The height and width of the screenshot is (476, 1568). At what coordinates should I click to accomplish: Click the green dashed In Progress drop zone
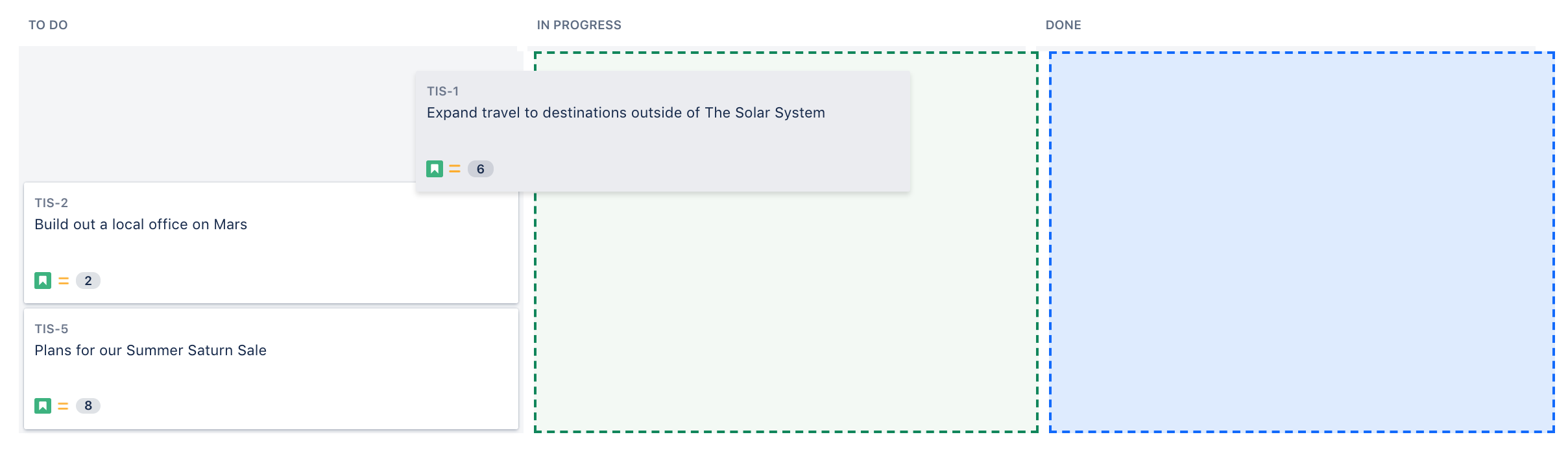coord(785,312)
